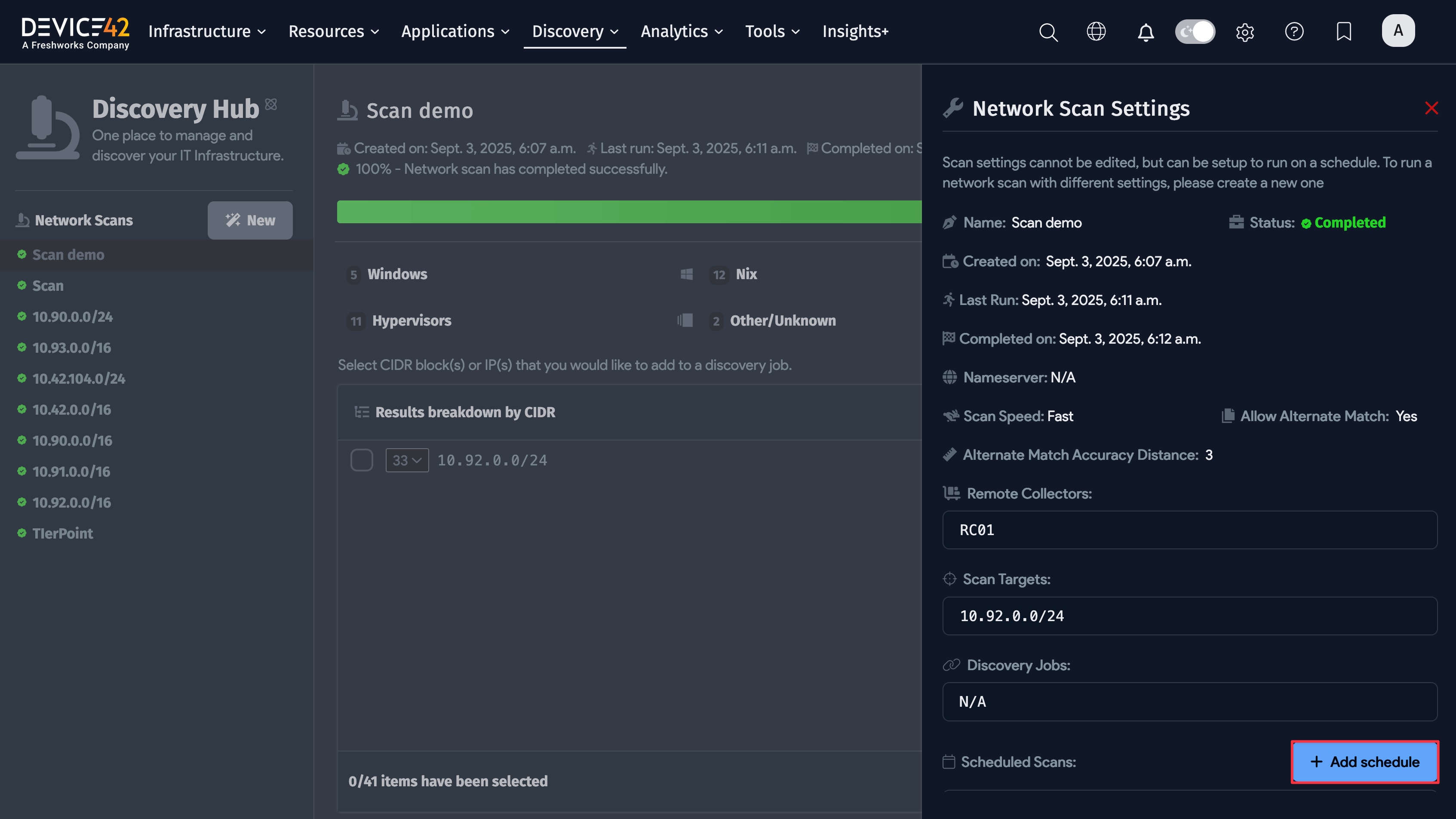Click the Discovery Hub microscope icon
This screenshot has height=819, width=1456.
pos(48,127)
